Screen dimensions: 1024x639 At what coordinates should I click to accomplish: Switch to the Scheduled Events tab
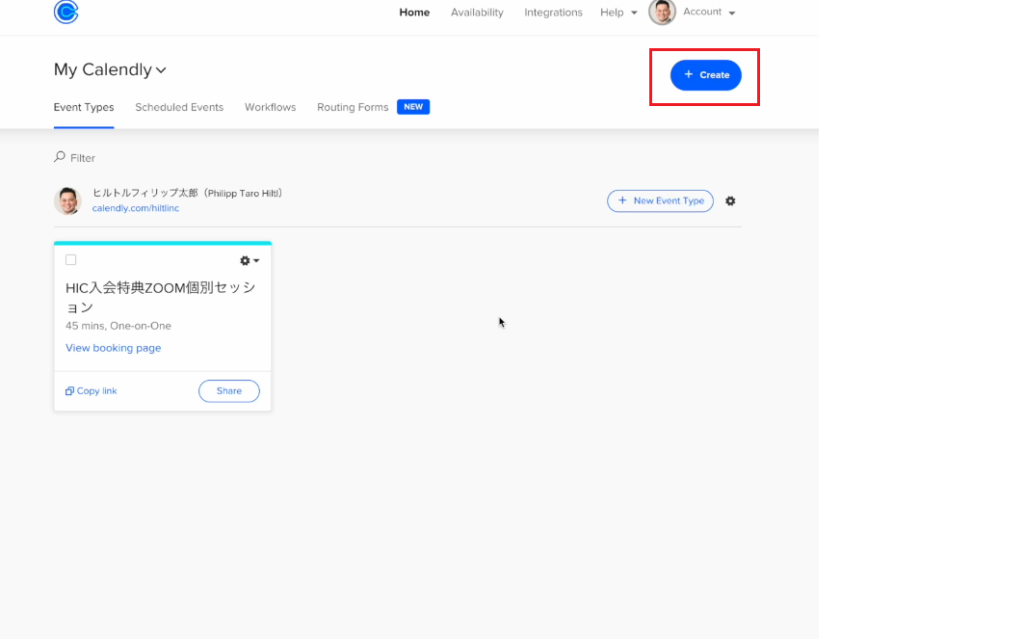(x=179, y=107)
